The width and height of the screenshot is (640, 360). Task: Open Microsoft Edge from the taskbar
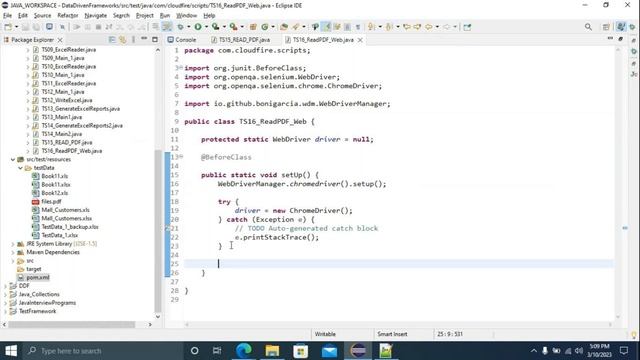(x=244, y=351)
